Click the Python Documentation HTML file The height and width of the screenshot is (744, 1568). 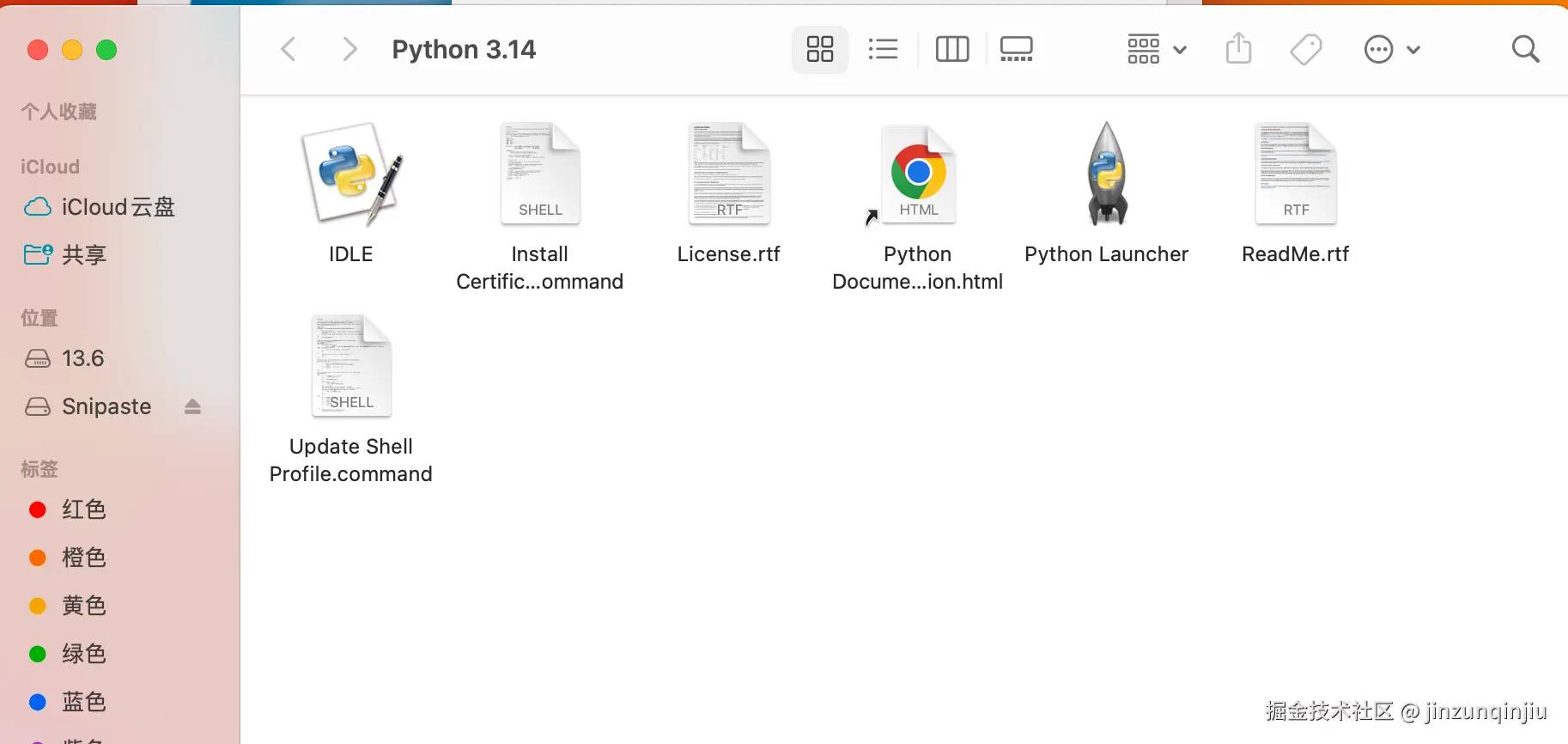[x=917, y=174]
